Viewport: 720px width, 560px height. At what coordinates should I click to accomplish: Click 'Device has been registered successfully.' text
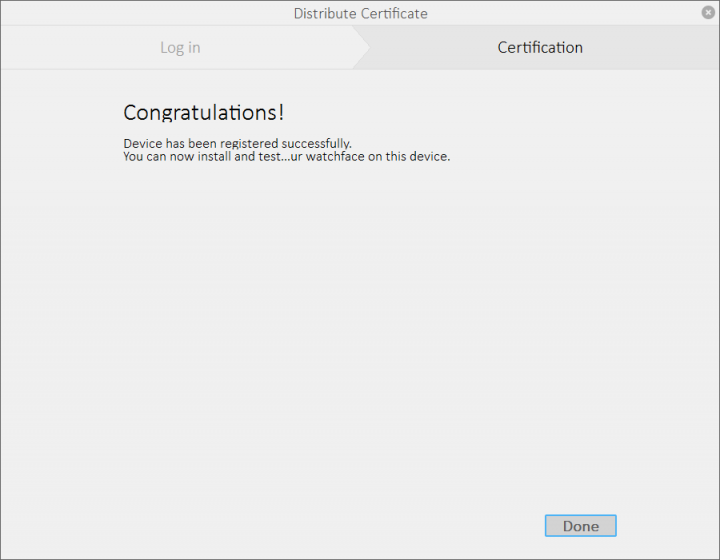(x=237, y=143)
